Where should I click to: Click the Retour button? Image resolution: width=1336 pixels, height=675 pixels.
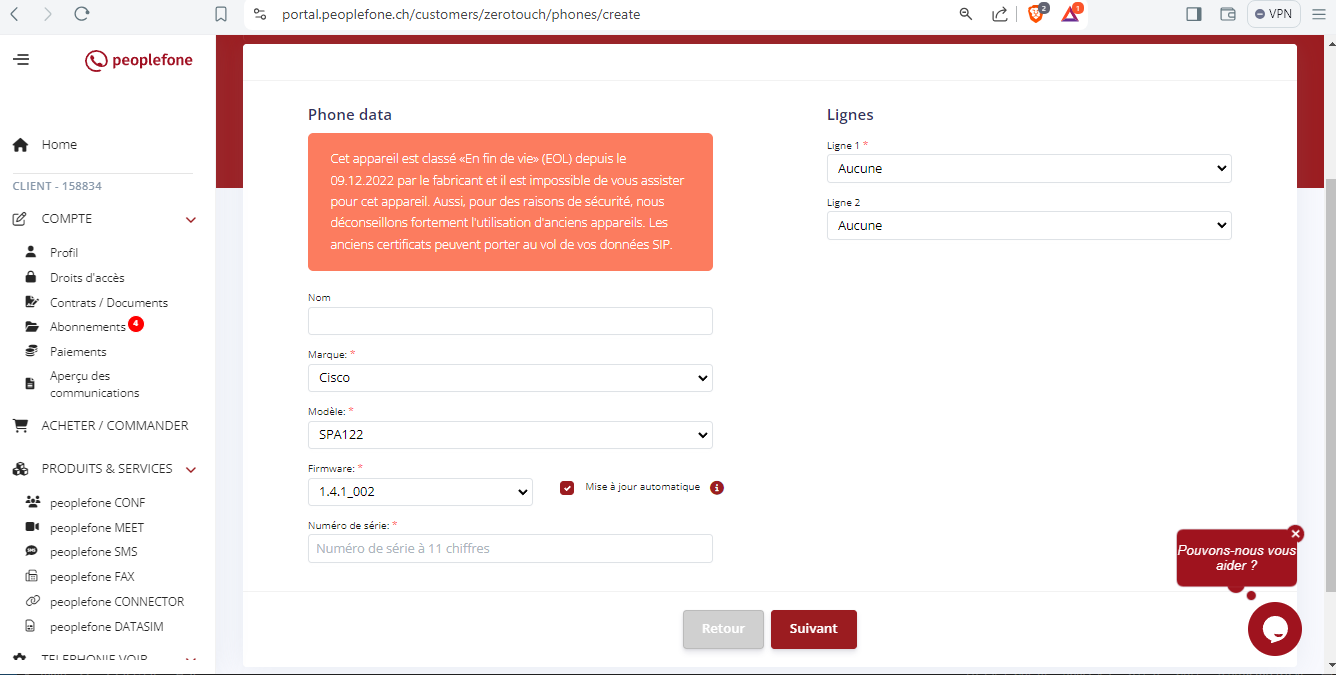coord(723,629)
